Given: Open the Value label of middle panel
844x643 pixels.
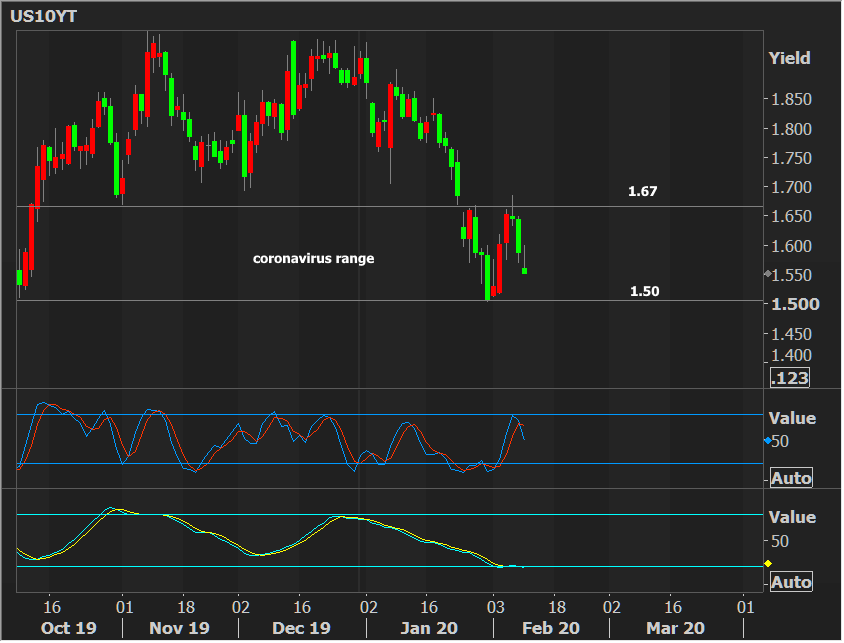Looking at the screenshot, I should pyautogui.click(x=791, y=418).
